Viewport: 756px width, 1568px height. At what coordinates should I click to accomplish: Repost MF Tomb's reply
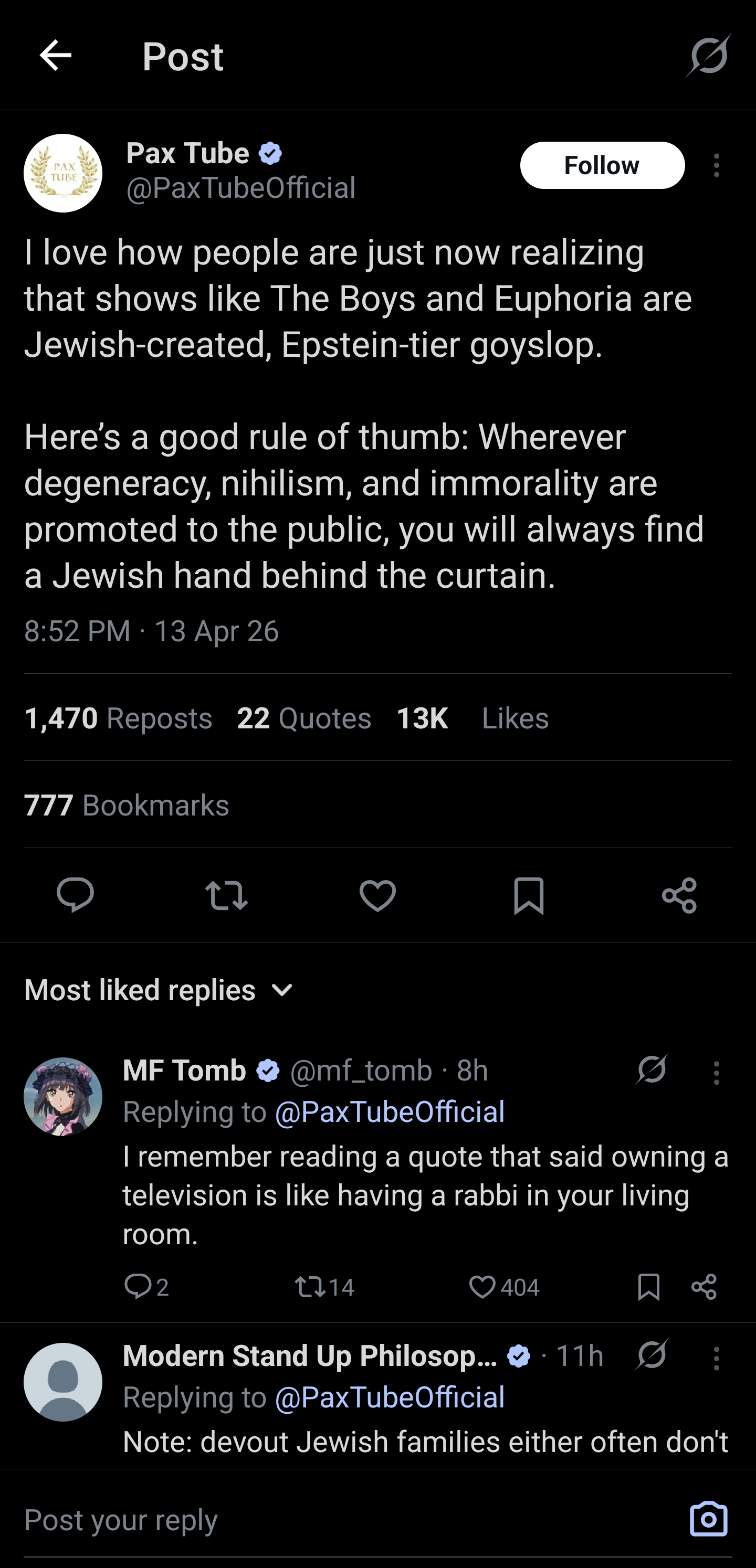[324, 1287]
